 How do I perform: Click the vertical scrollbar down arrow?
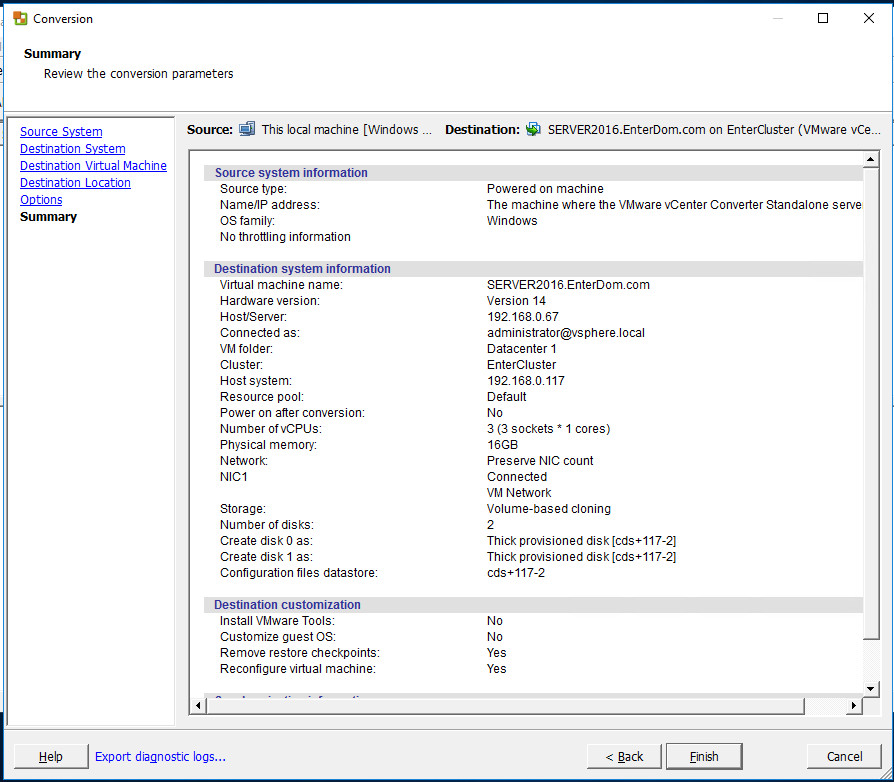click(x=870, y=689)
